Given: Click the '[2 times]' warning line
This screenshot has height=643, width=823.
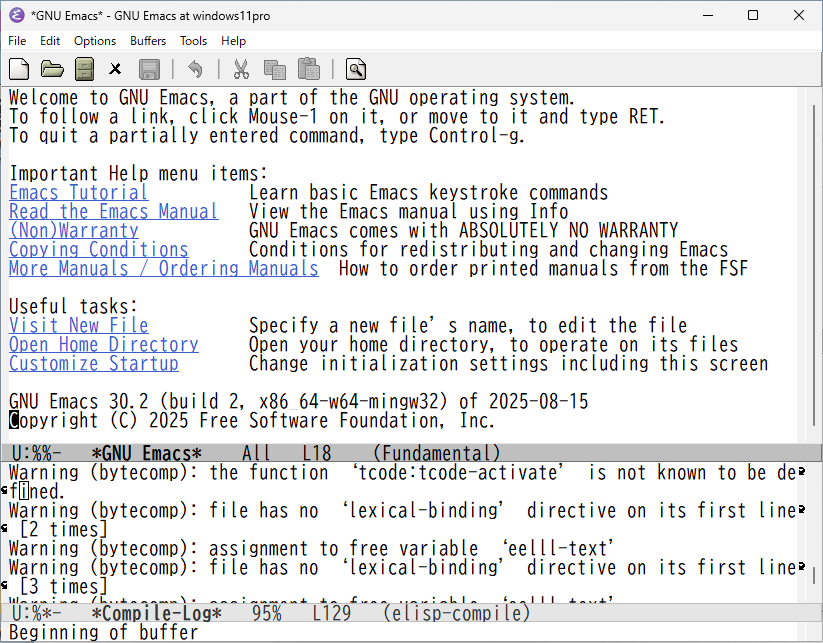Looking at the screenshot, I should pos(64,529).
